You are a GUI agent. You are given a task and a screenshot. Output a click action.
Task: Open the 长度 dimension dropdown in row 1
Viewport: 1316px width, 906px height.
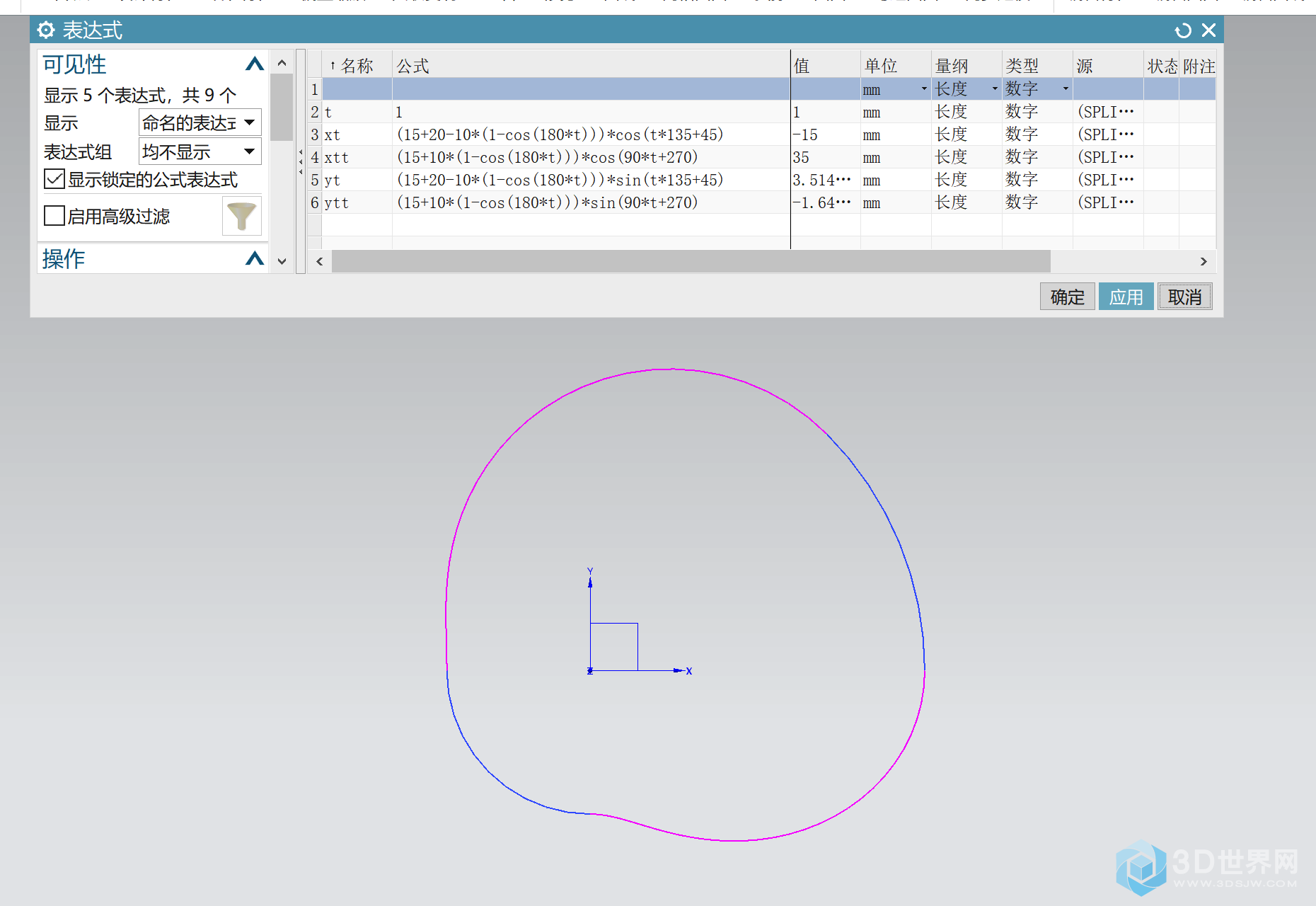pos(995,89)
